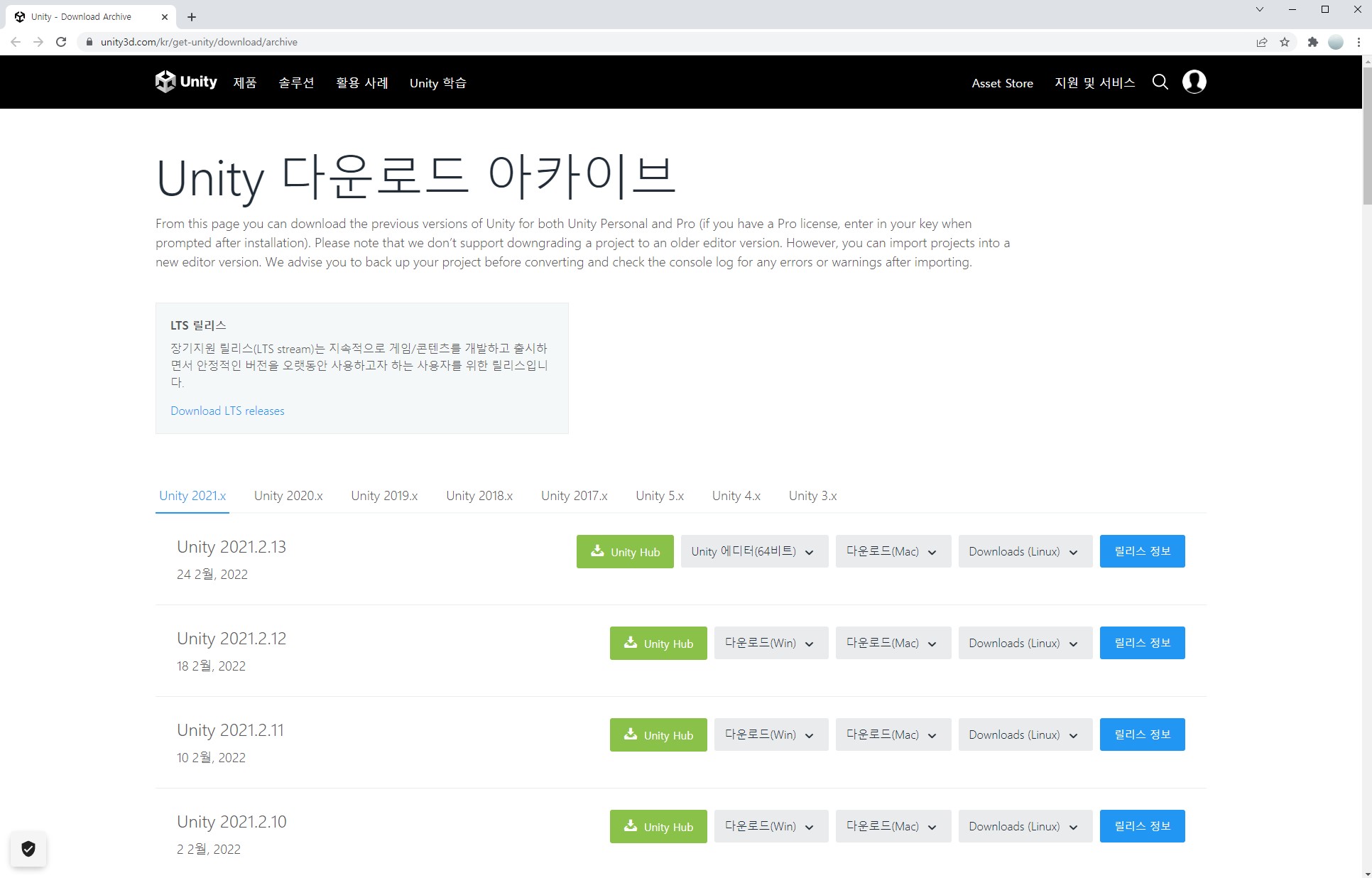The height and width of the screenshot is (878, 1372).
Task: Switch to the Unity 2019.x tab
Action: click(x=384, y=496)
